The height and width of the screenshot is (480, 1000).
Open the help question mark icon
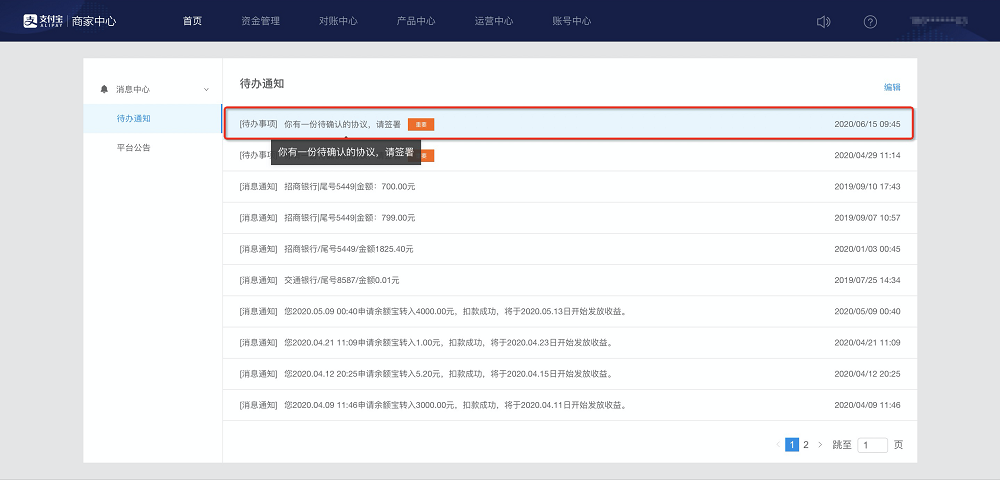870,22
